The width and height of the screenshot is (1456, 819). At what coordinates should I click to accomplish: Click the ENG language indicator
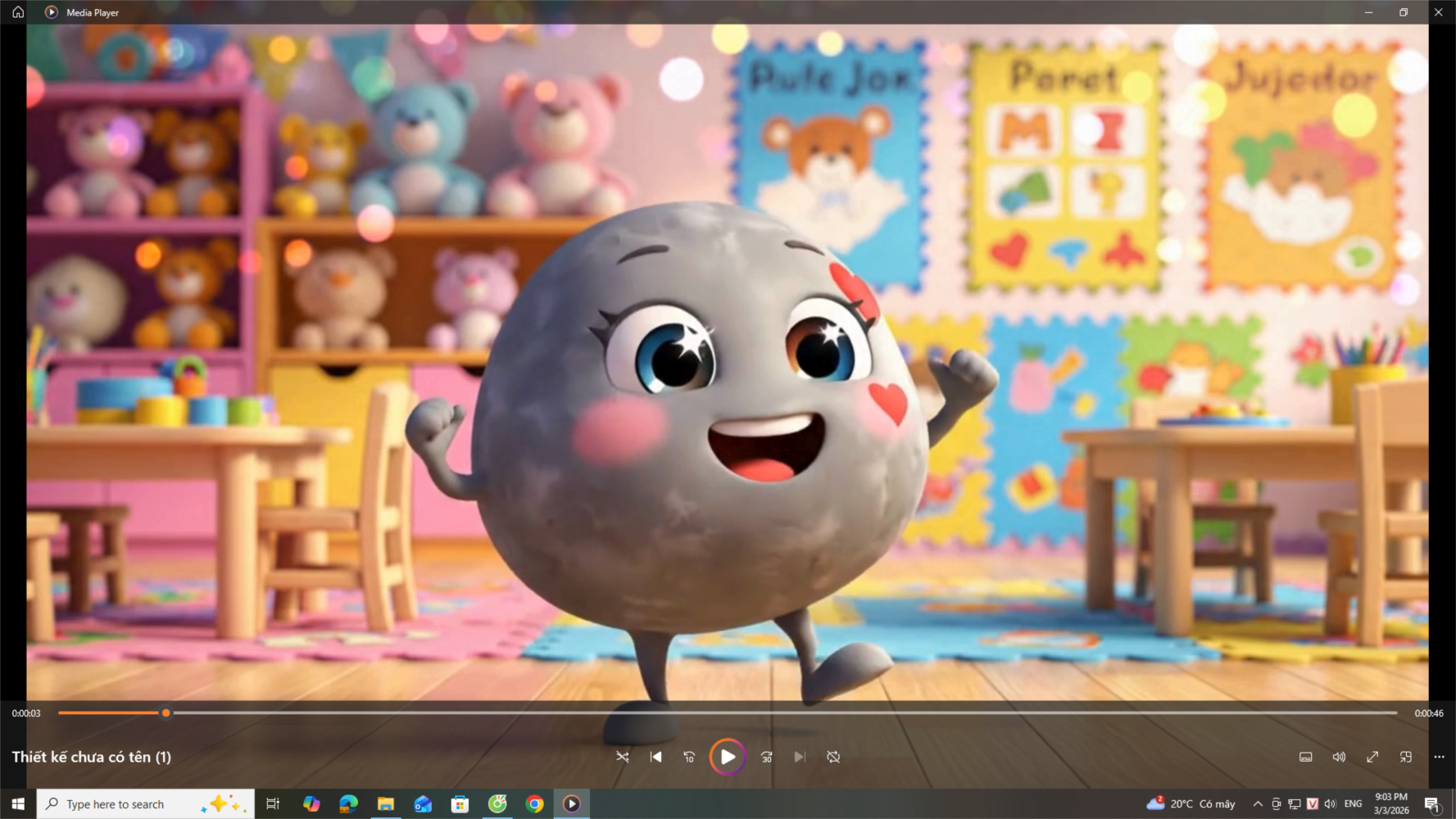click(1353, 804)
